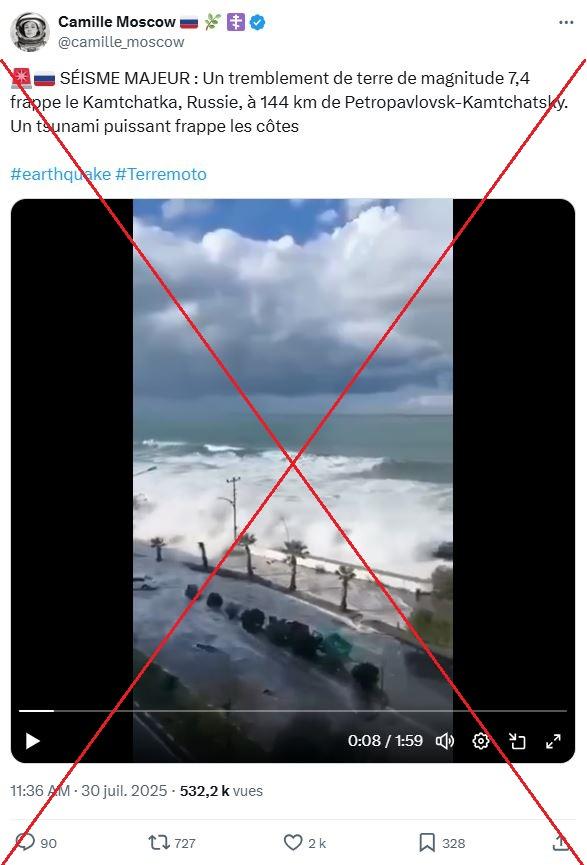Open Camille Moscow profile avatar
This screenshot has width=587, height=865.
(x=30, y=31)
